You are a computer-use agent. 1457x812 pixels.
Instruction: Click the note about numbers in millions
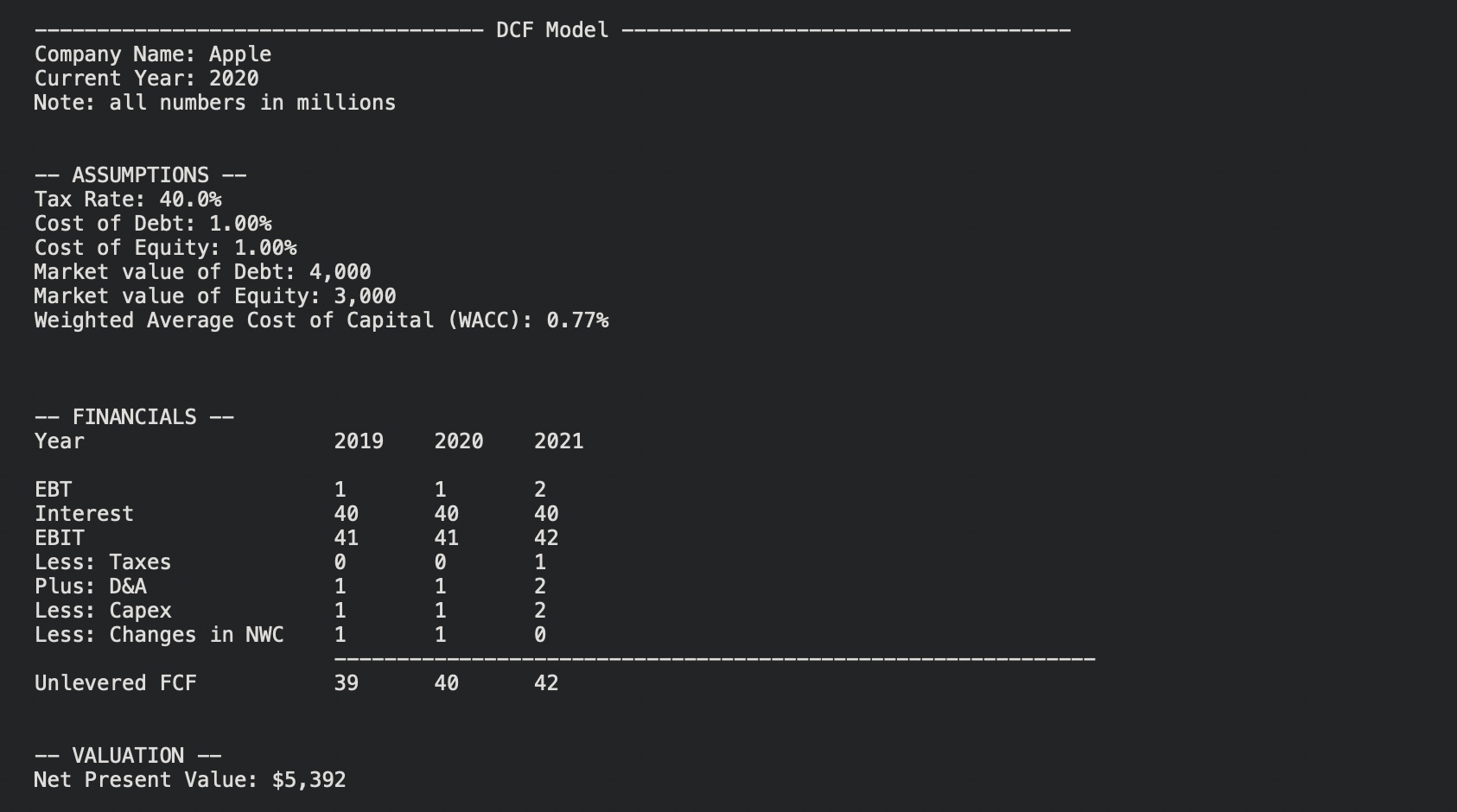pos(214,103)
